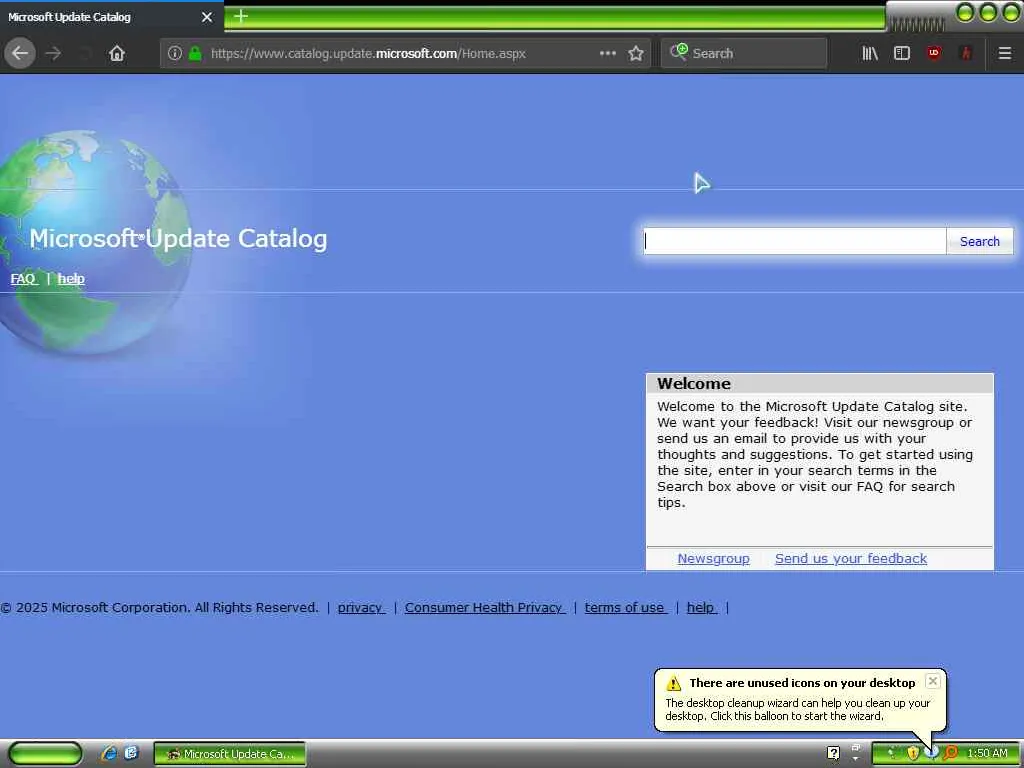Launch Internet Explorer from quick launch
Image resolution: width=1024 pixels, height=768 pixels.
[109, 753]
